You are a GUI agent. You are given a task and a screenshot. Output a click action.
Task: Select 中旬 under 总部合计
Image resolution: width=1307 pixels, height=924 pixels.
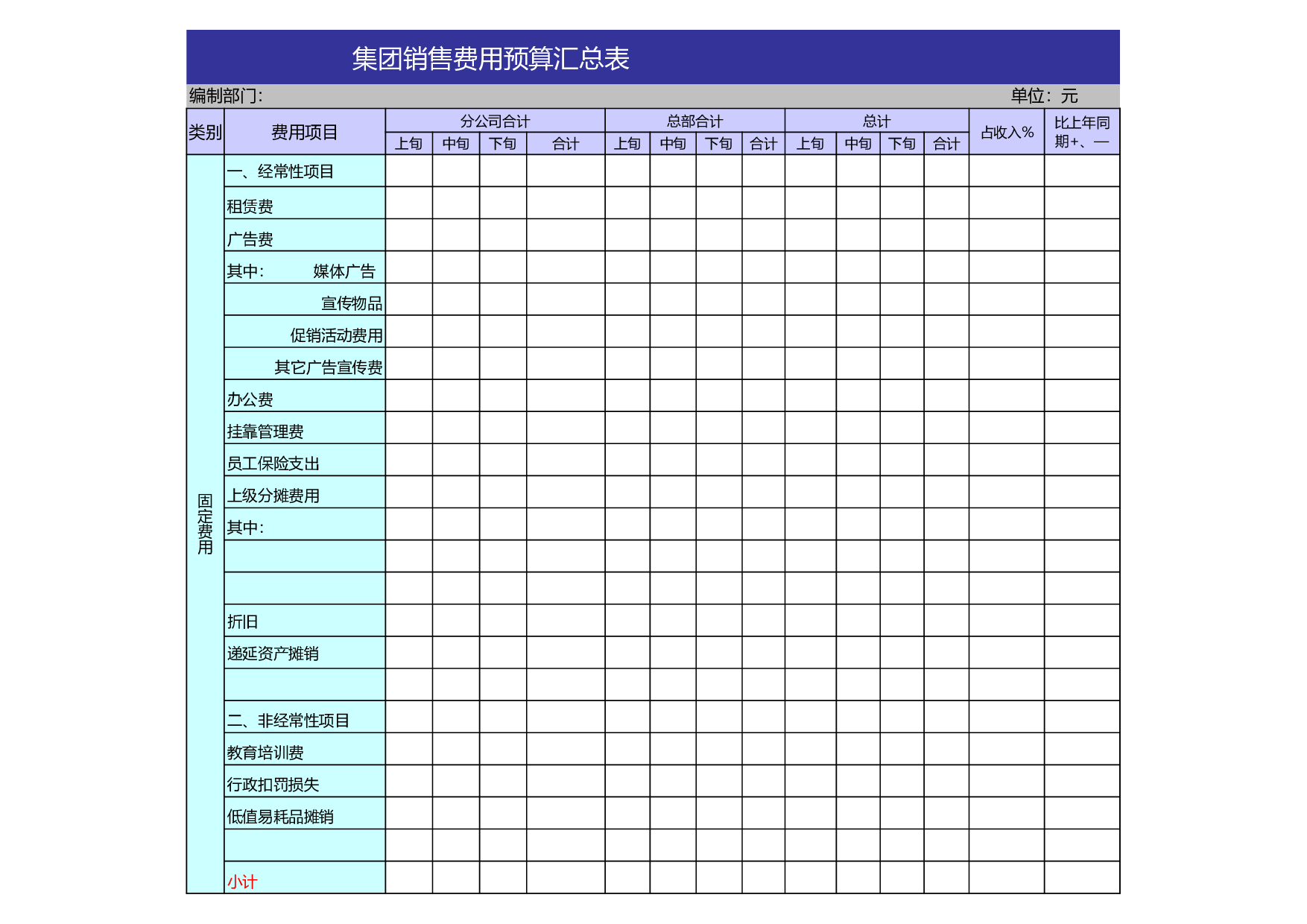pyautogui.click(x=673, y=144)
